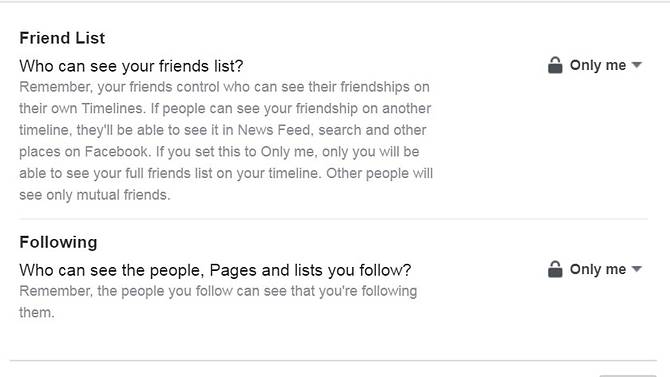670x377 pixels.
Task: Click the bottom divider line below Following
Action: coord(333,360)
